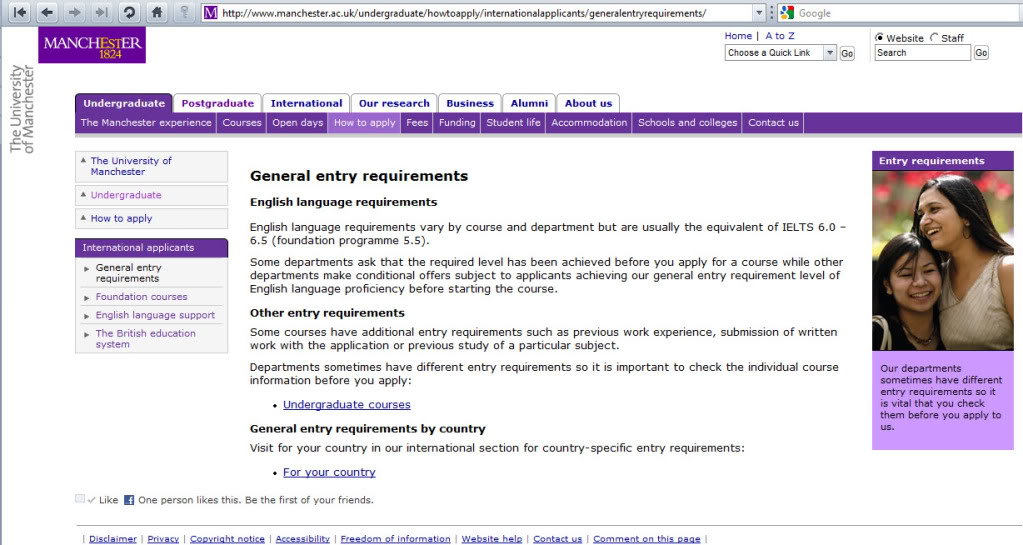The width and height of the screenshot is (1023, 545).
Task: Open the Undergraduate courses link
Action: [x=346, y=405]
